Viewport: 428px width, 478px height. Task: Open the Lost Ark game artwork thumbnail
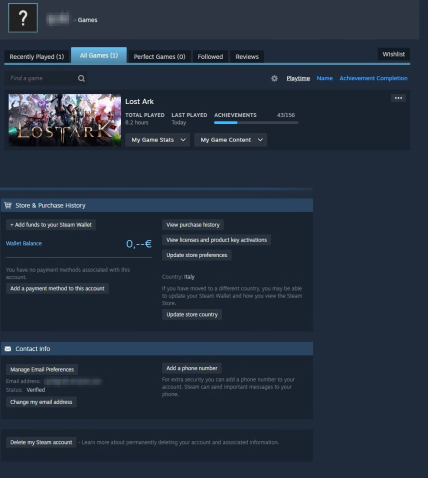[65, 120]
